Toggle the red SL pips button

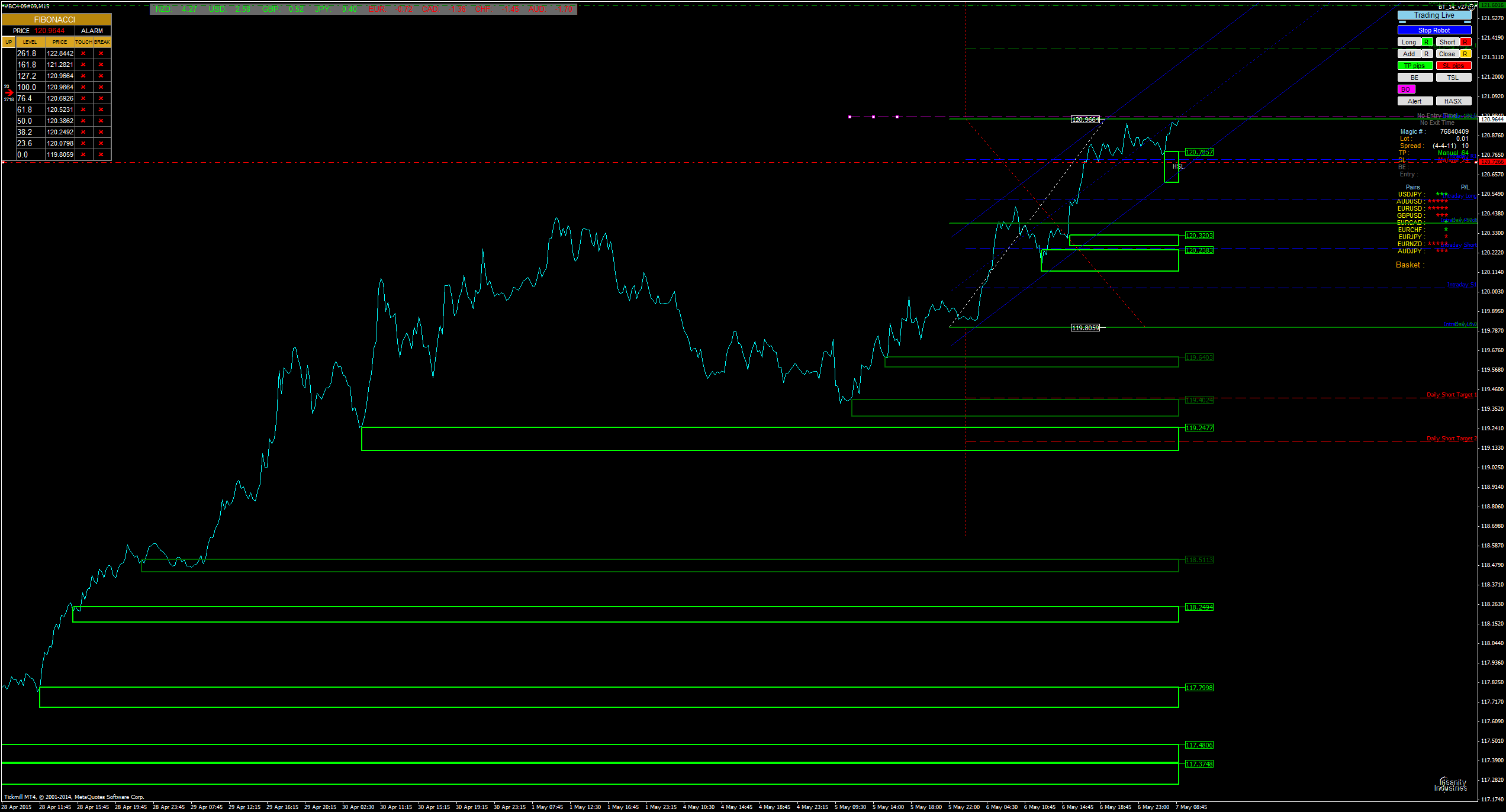click(1453, 66)
